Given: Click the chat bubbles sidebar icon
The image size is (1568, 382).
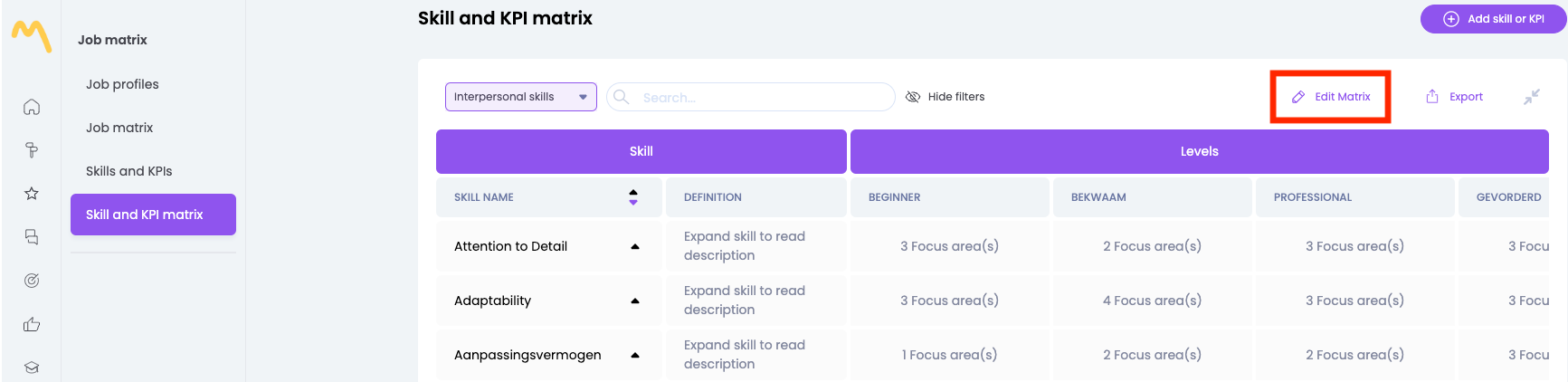Looking at the screenshot, I should click(x=32, y=237).
